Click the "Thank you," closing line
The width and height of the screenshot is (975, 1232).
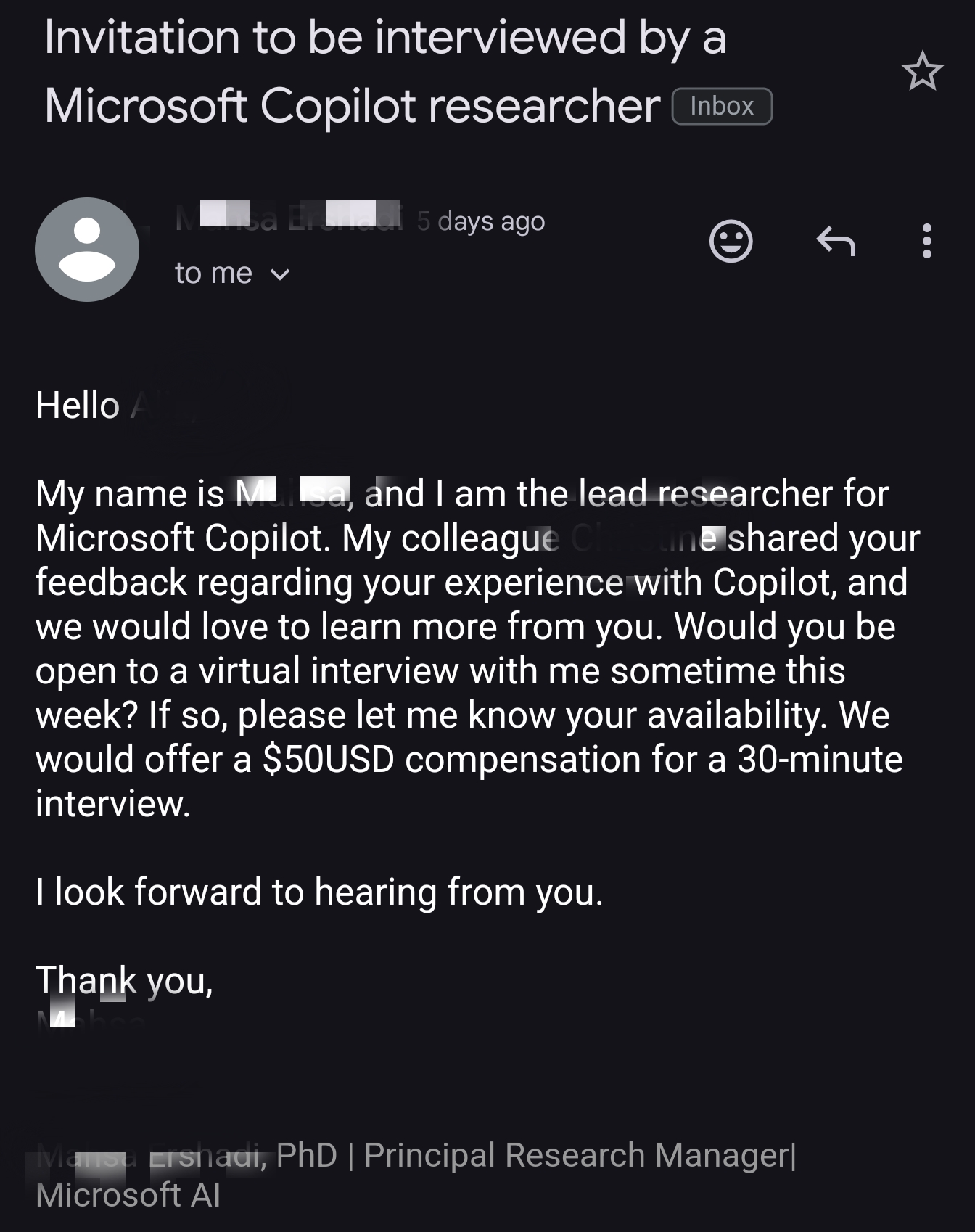coord(124,980)
